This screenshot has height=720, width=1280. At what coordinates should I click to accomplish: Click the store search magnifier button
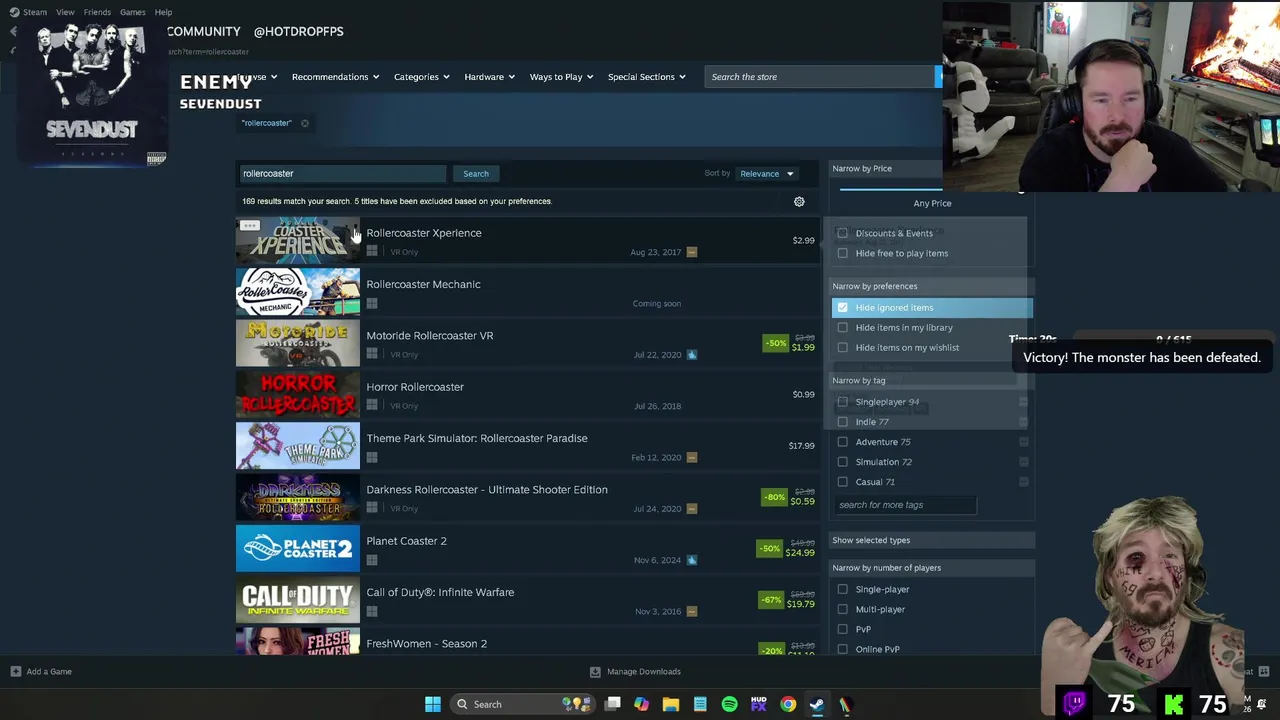939,77
